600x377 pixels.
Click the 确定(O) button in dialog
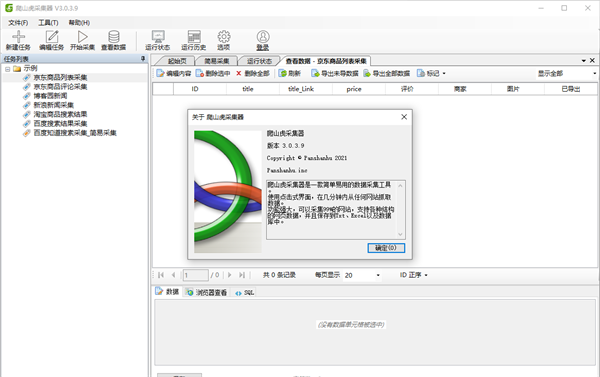coord(386,248)
